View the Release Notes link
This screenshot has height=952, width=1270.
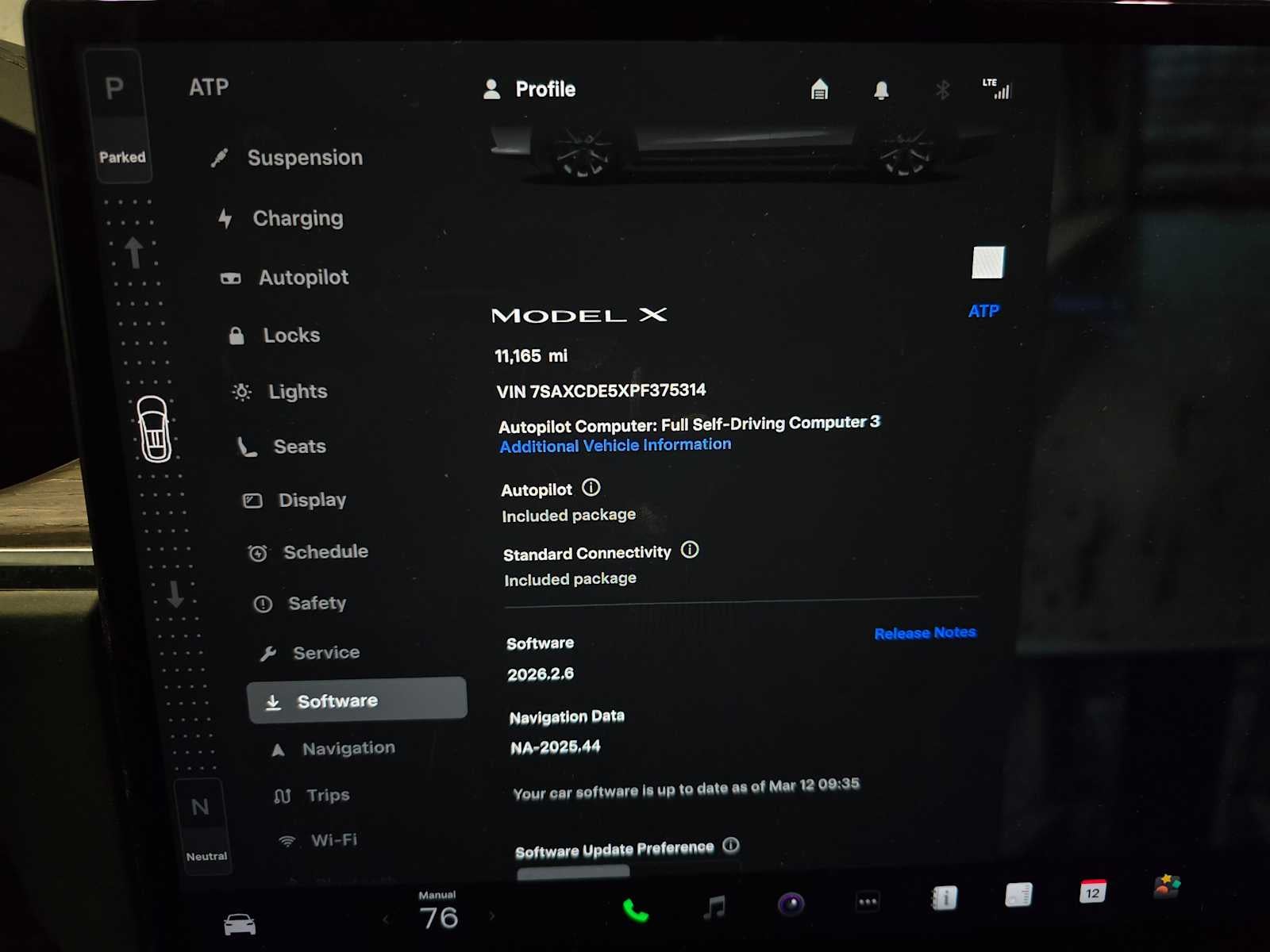(925, 632)
